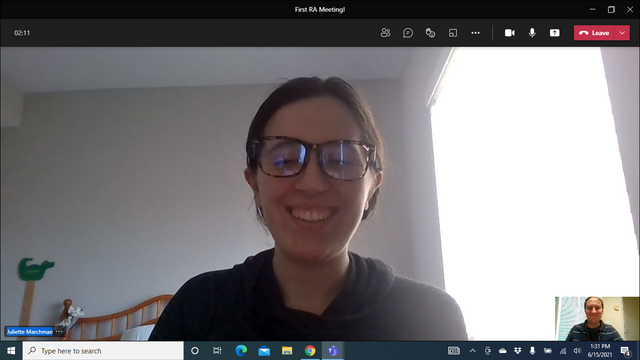Open Task View on the taskbar
This screenshot has height=360, width=640.
pos(217,351)
